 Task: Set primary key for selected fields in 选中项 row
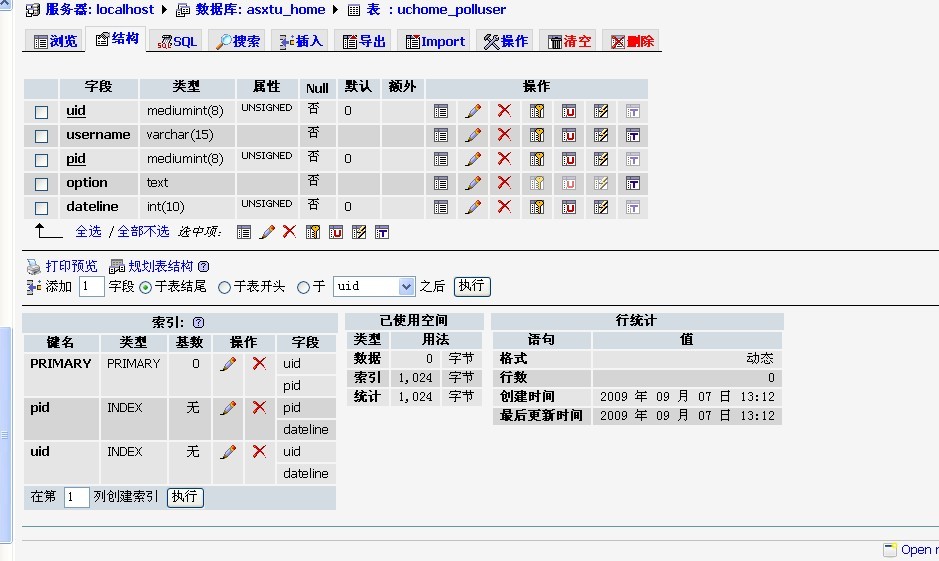[313, 232]
